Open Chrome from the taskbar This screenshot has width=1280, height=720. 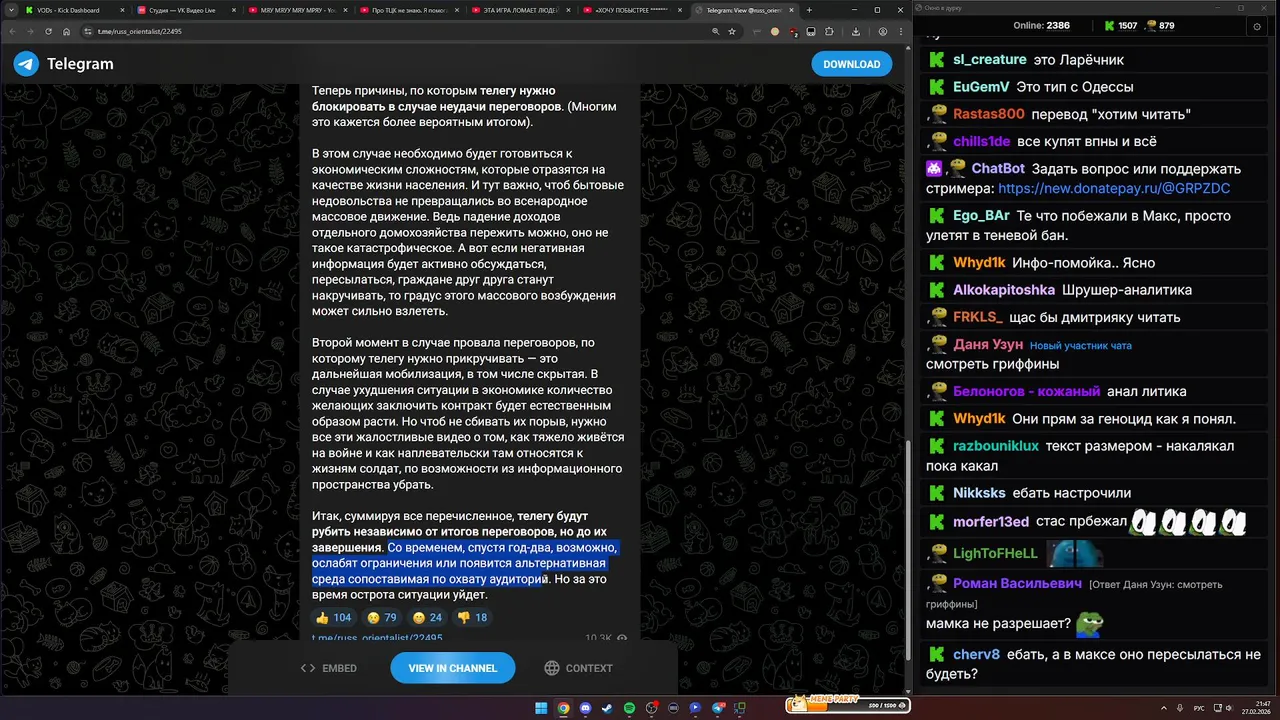563,708
